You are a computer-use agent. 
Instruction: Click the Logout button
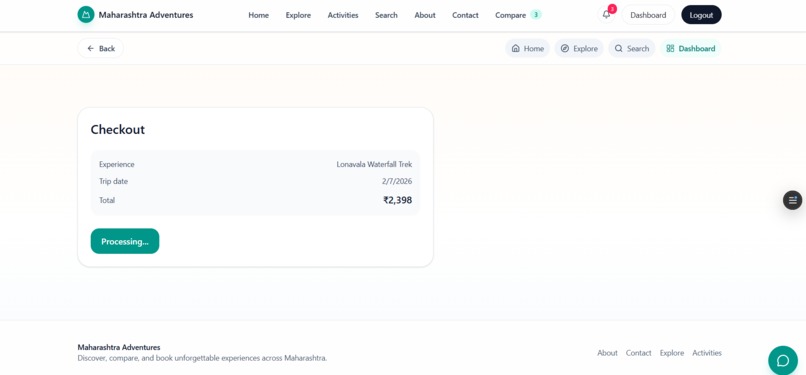pyautogui.click(x=701, y=15)
